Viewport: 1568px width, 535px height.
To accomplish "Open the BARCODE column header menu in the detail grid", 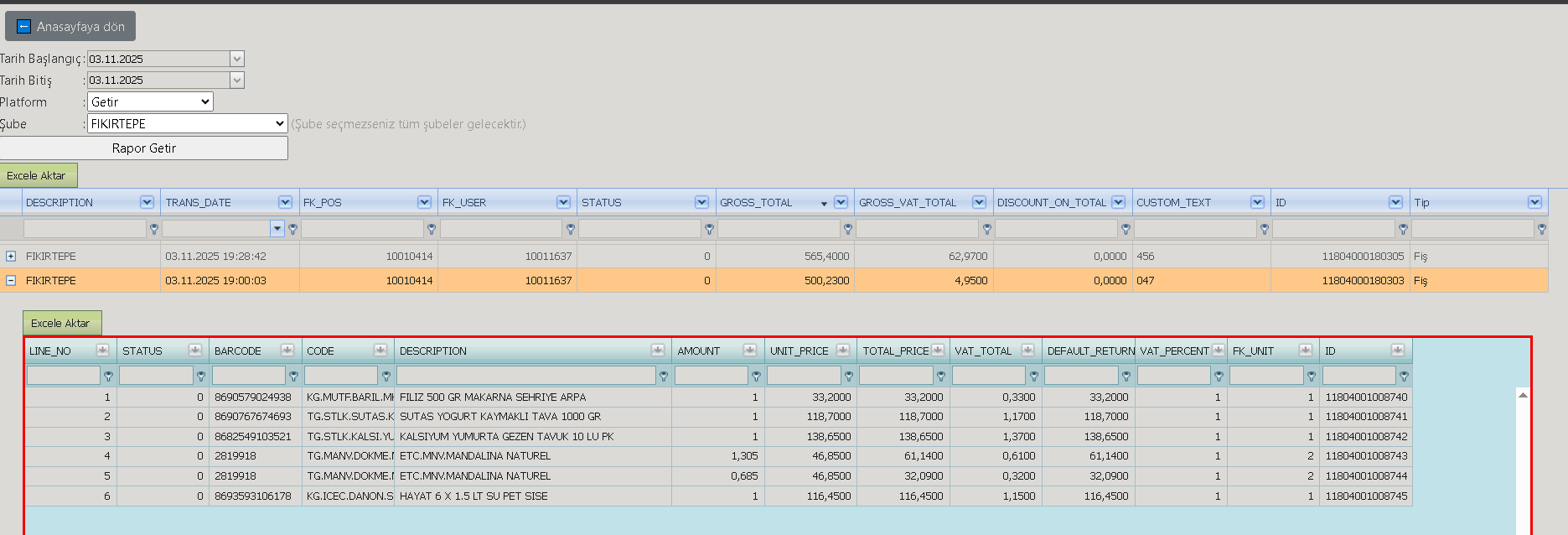I will (287, 351).
